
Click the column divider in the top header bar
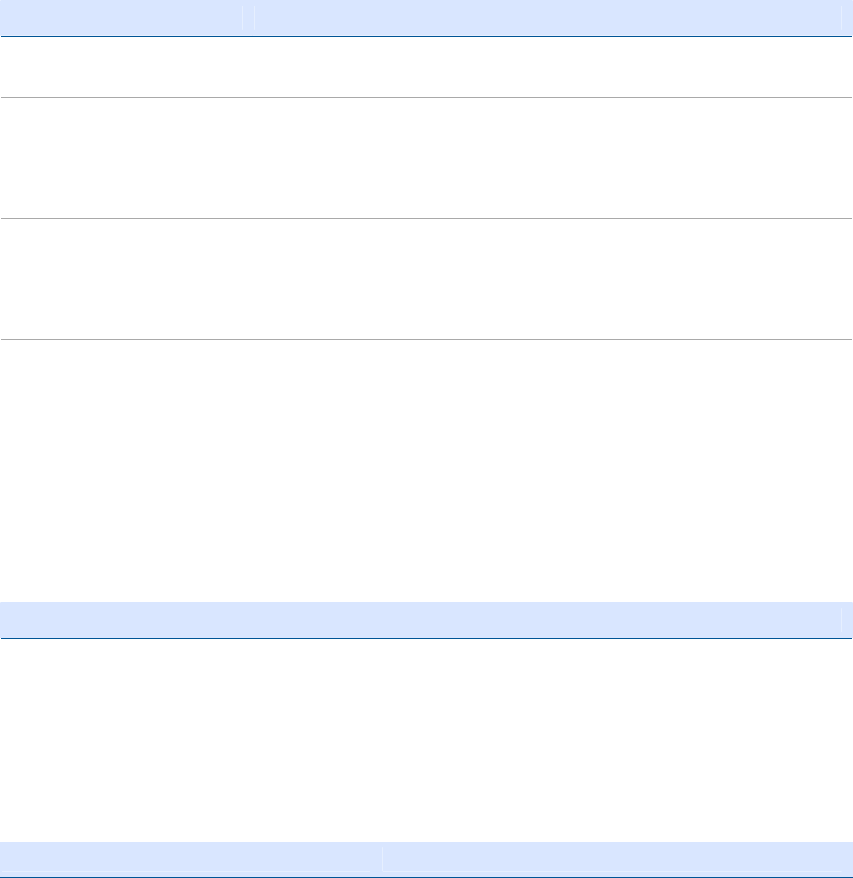[248, 18]
